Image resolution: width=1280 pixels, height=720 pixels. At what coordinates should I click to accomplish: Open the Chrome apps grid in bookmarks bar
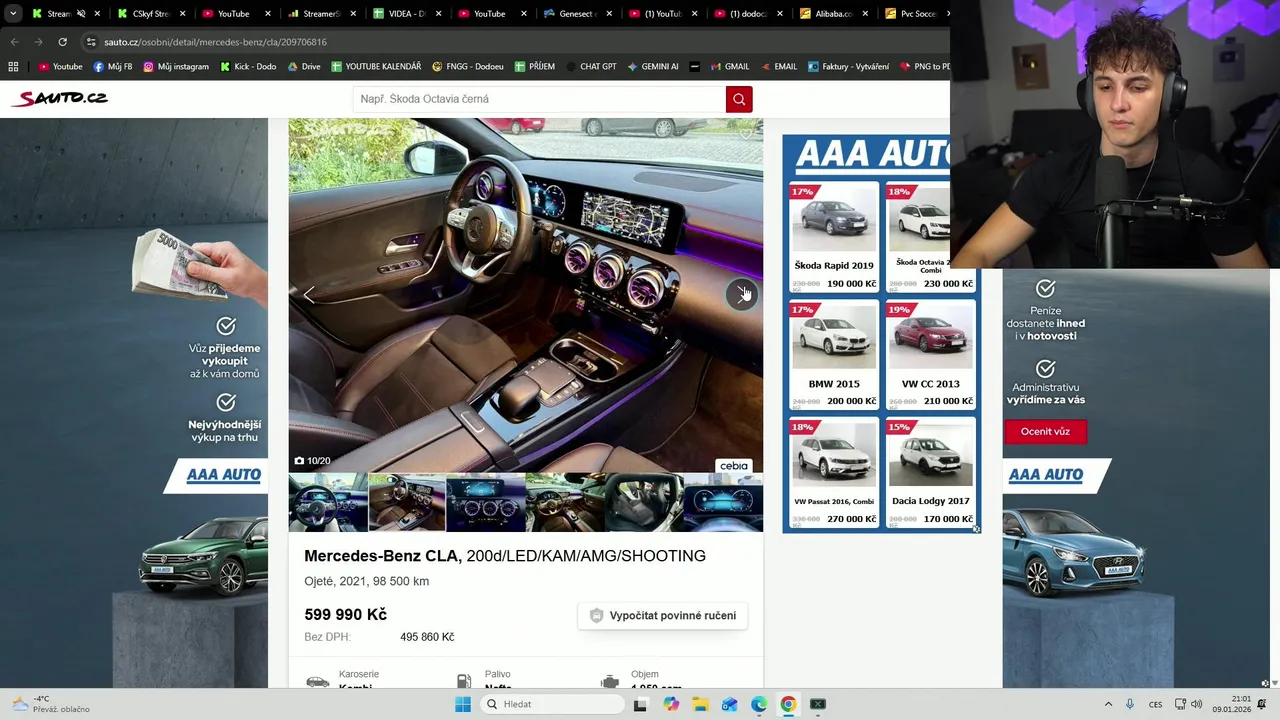[13, 67]
